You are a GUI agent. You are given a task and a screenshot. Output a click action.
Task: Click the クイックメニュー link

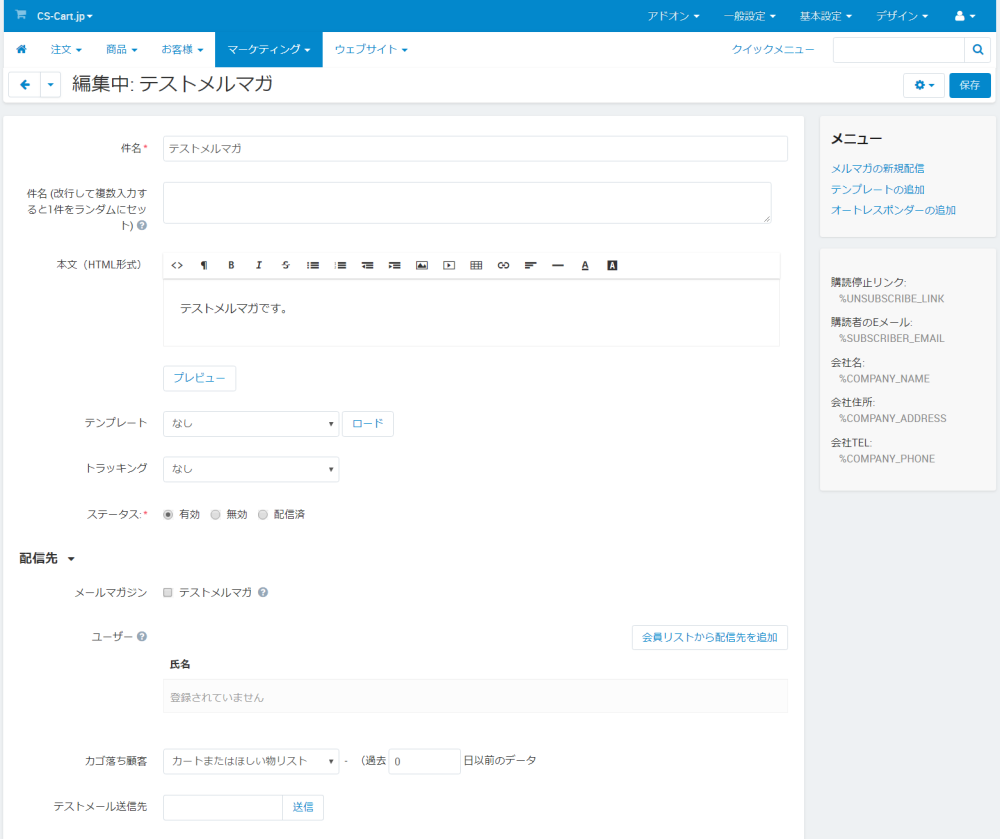pyautogui.click(x=772, y=49)
